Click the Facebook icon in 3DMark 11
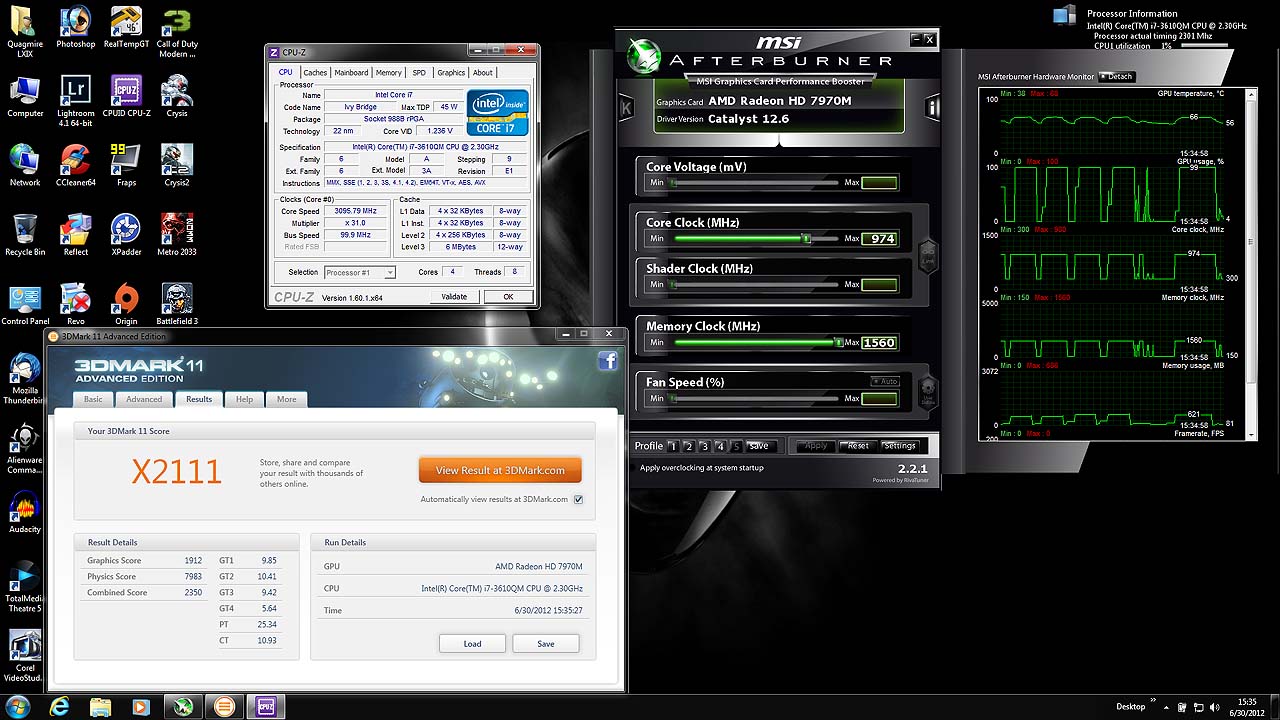1280x720 pixels. [607, 361]
